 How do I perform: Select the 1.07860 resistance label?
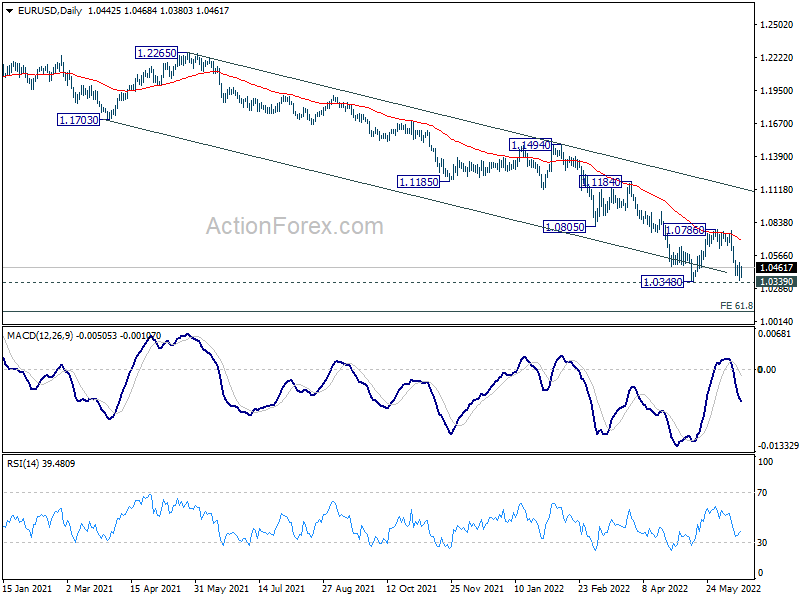click(x=686, y=230)
